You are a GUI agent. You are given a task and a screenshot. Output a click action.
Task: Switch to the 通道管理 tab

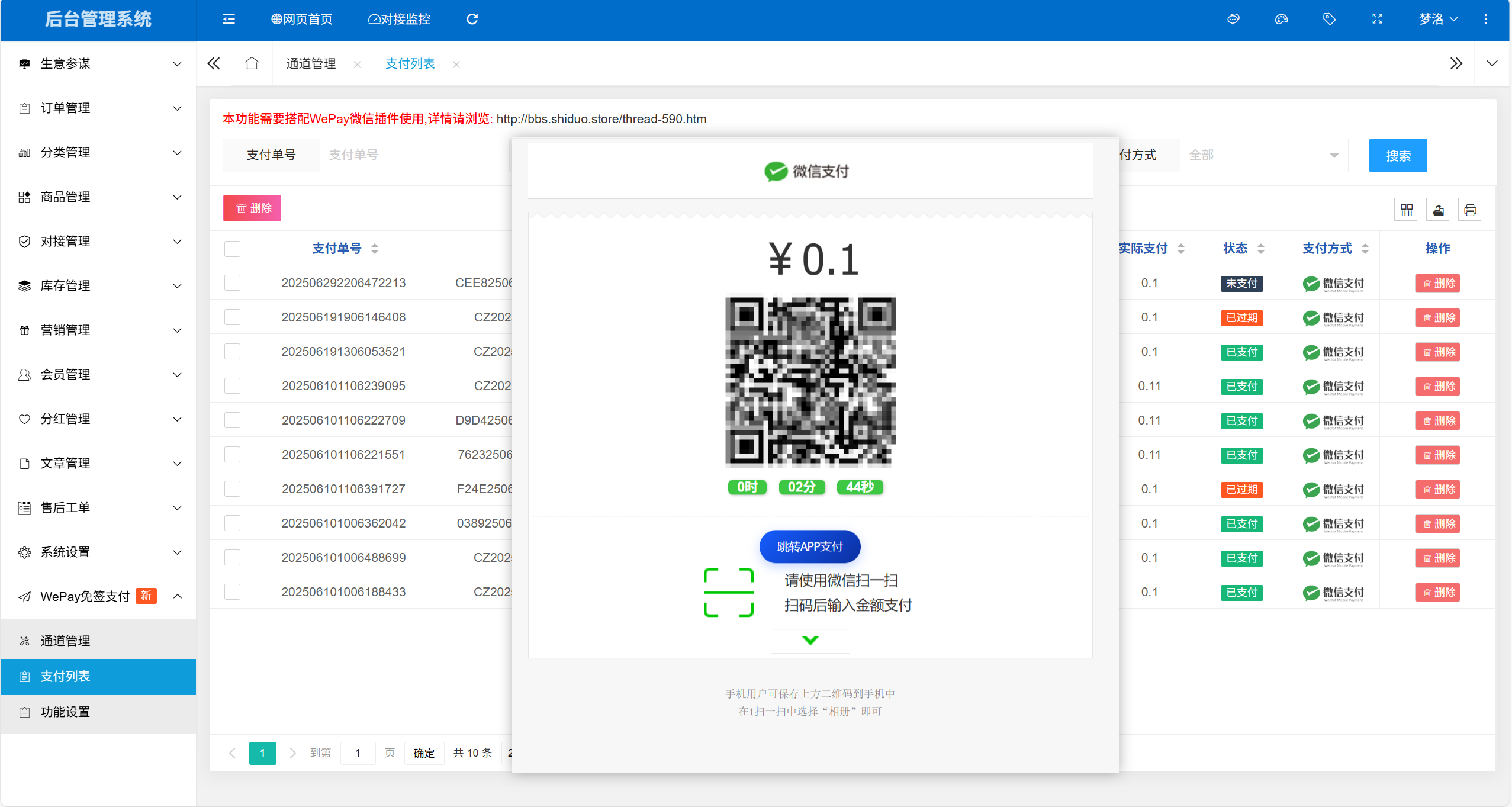click(x=311, y=64)
